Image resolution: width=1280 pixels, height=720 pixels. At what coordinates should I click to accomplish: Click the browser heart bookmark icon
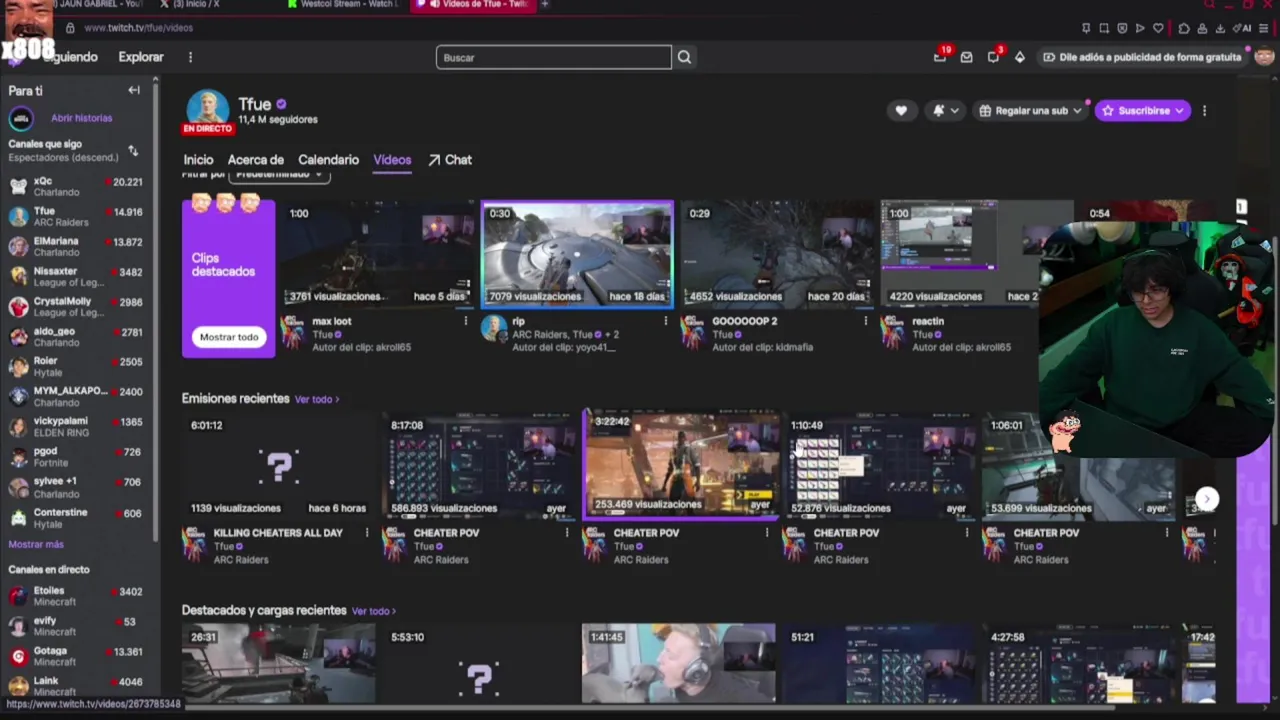pos(1158,28)
